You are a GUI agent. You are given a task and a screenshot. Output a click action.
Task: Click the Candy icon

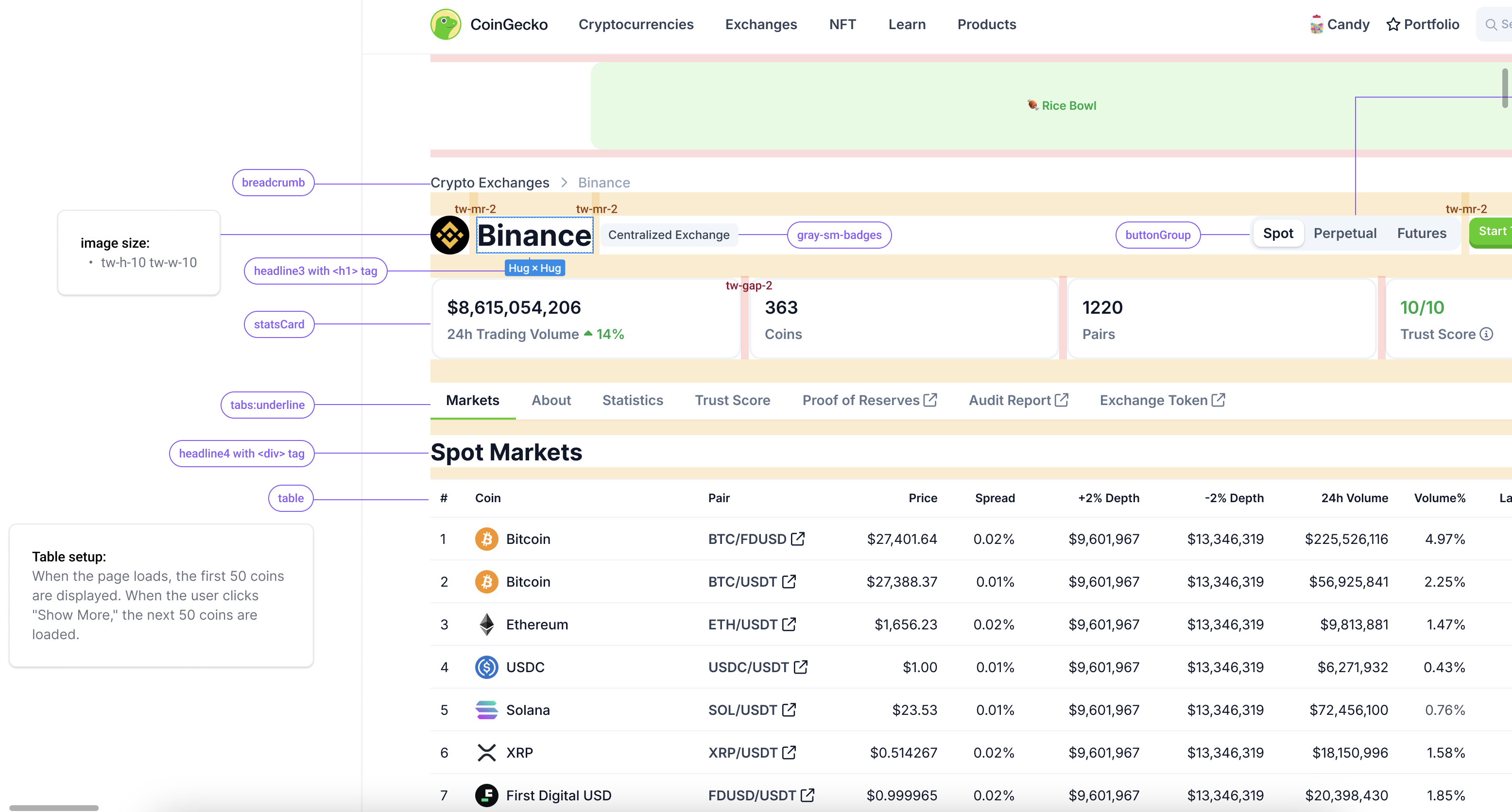pos(1317,24)
